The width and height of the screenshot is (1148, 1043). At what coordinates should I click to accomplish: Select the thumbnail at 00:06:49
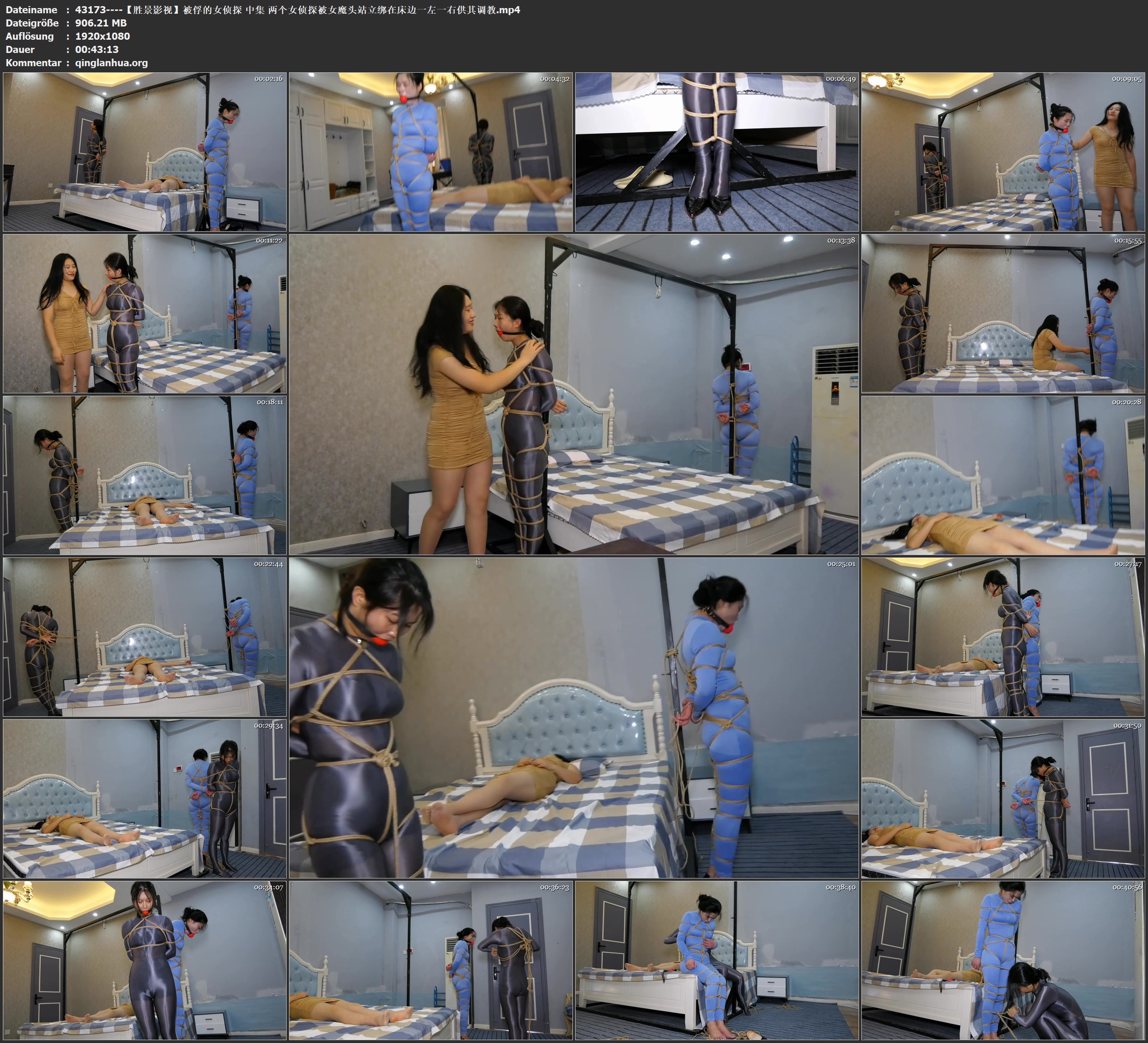pos(716,151)
